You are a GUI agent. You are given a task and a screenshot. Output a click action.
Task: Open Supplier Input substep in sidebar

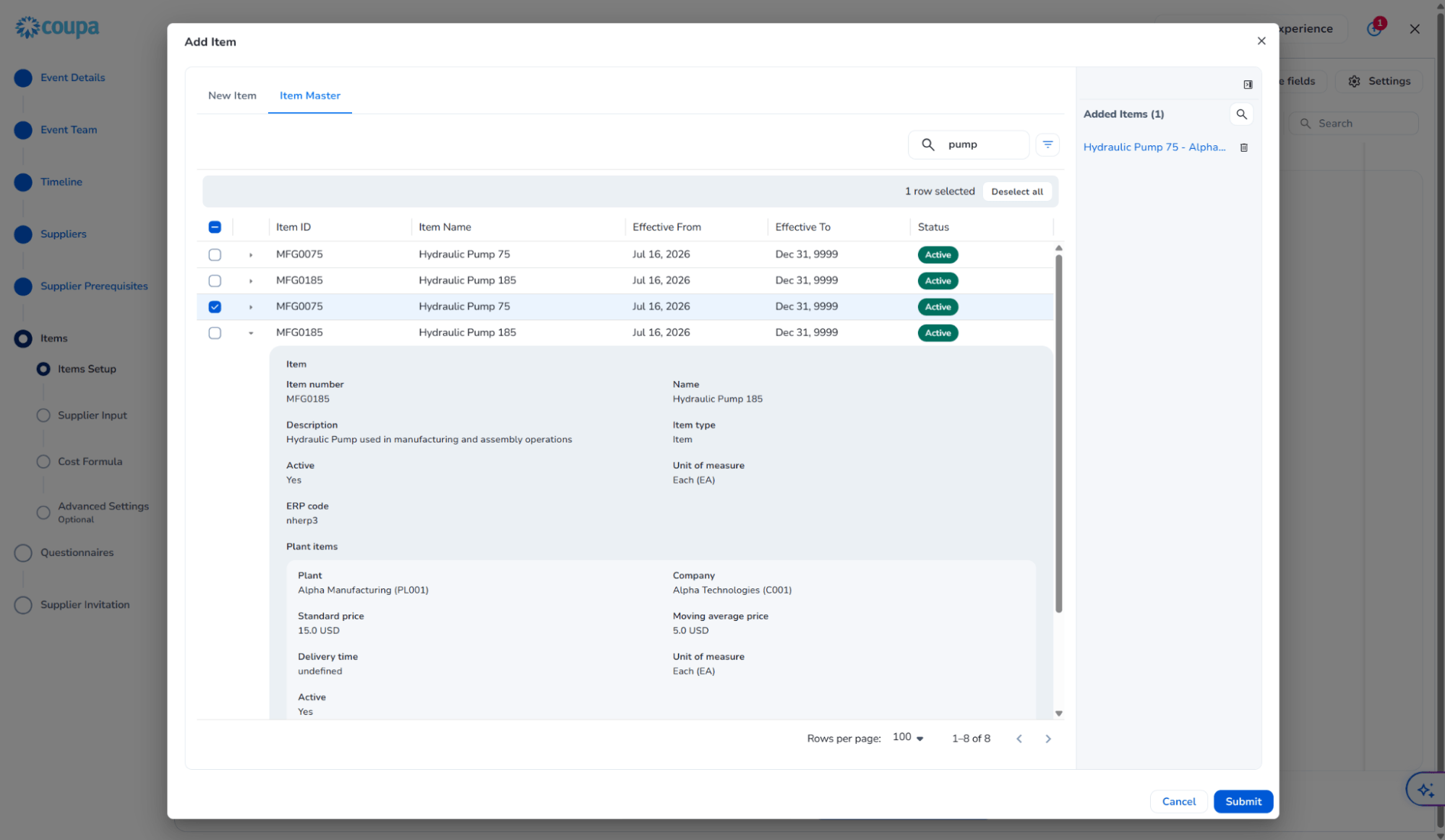(92, 415)
